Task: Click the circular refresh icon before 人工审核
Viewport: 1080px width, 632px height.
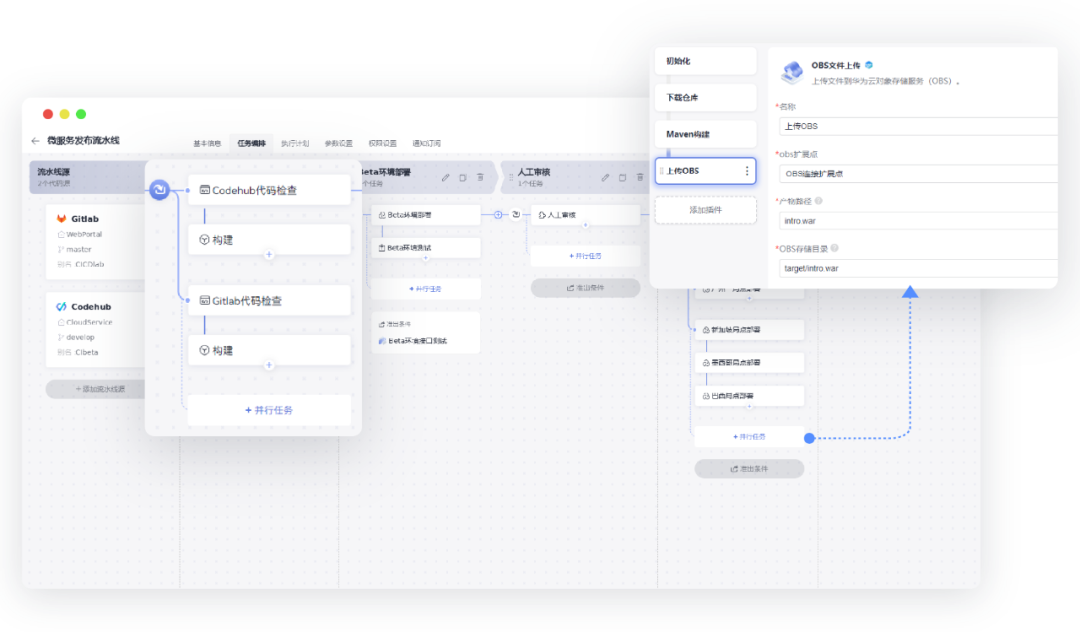Action: click(516, 215)
